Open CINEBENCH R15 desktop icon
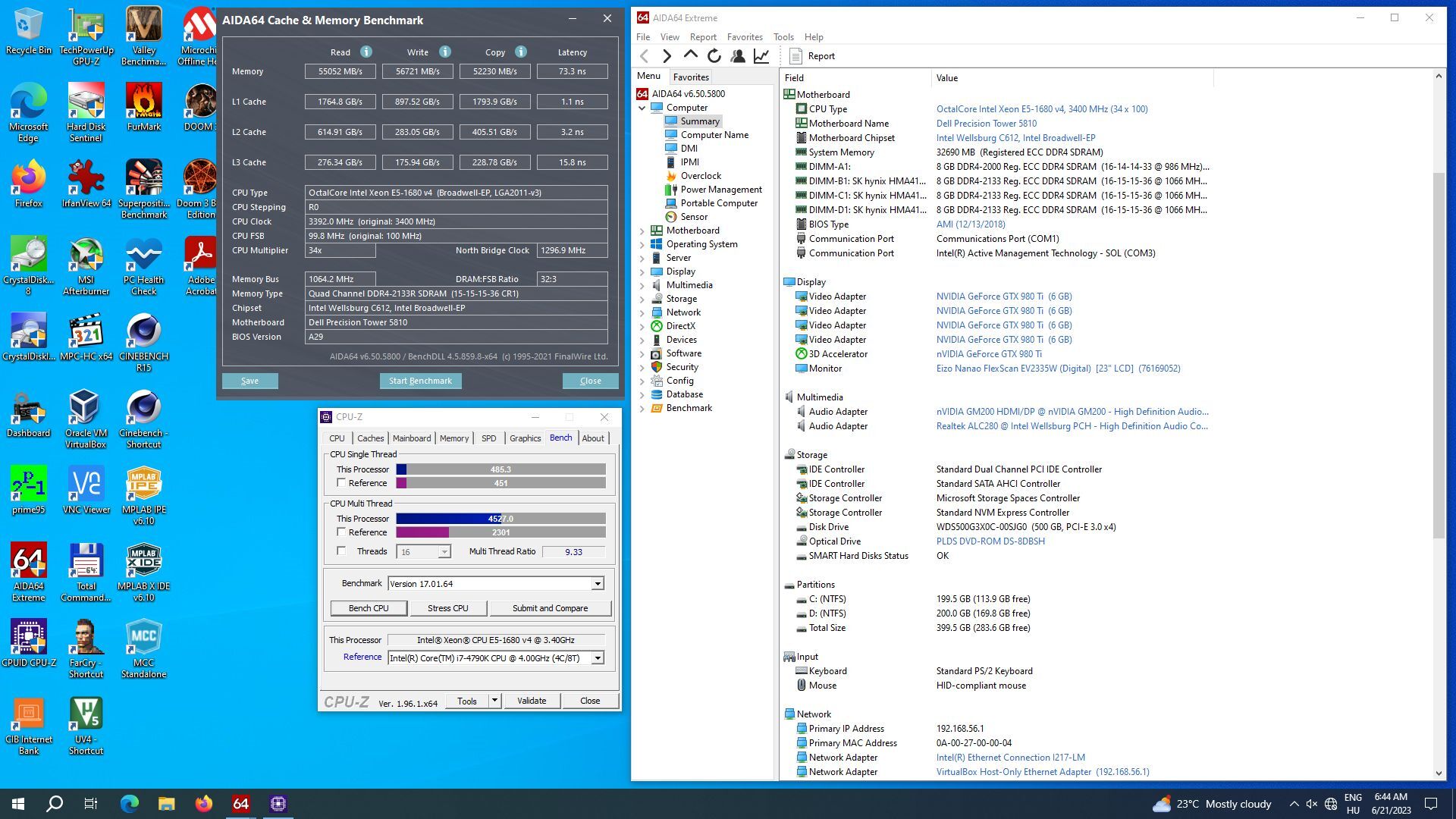Screen dimensions: 1456x819 pyautogui.click(x=143, y=343)
